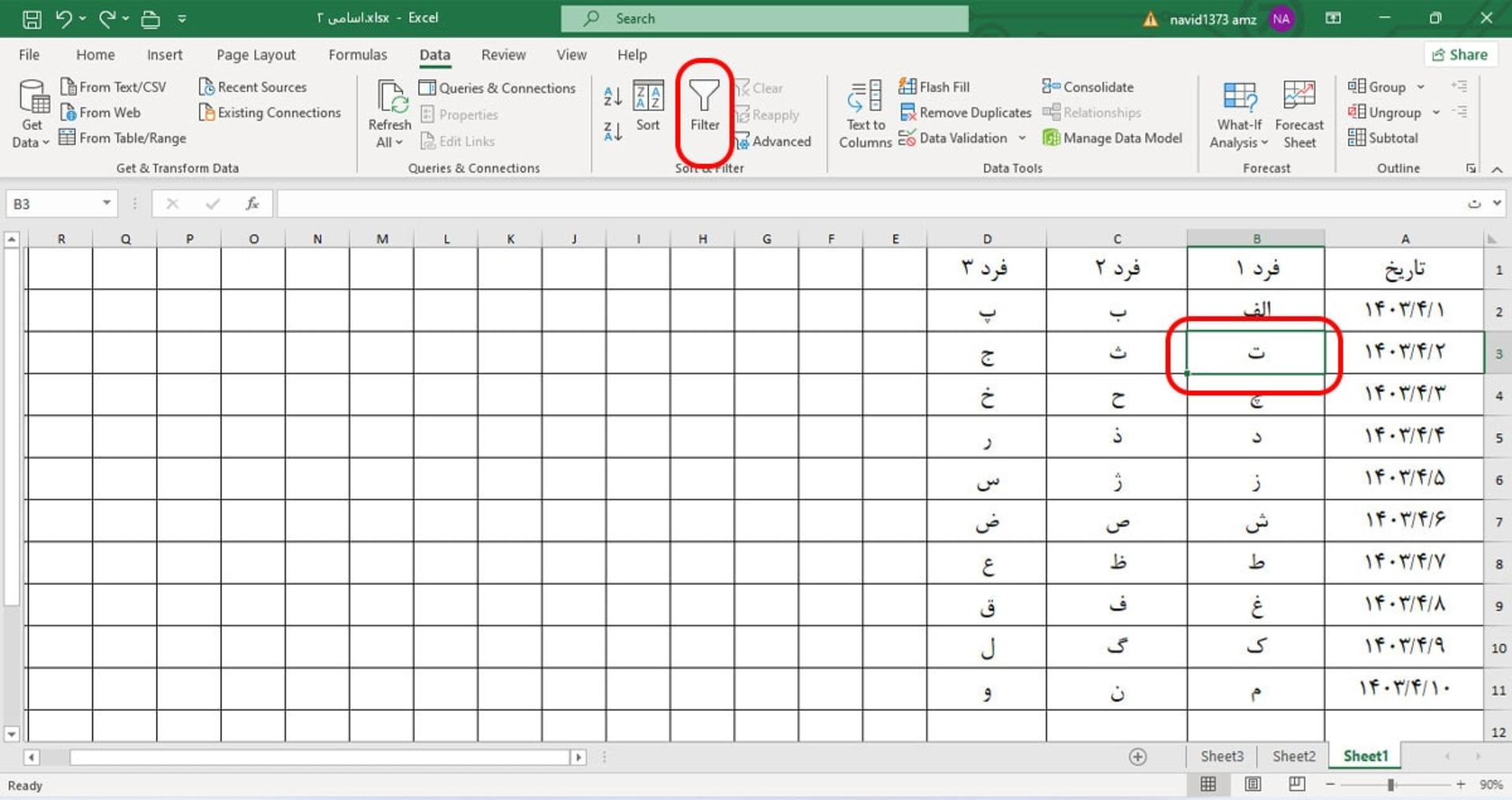Open the Ribbon Display Options
This screenshot has width=1512, height=800.
coord(1333,18)
